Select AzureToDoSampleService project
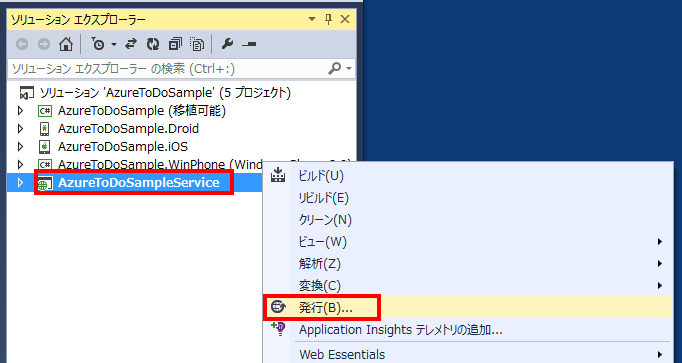The width and height of the screenshot is (682, 363). tap(138, 183)
